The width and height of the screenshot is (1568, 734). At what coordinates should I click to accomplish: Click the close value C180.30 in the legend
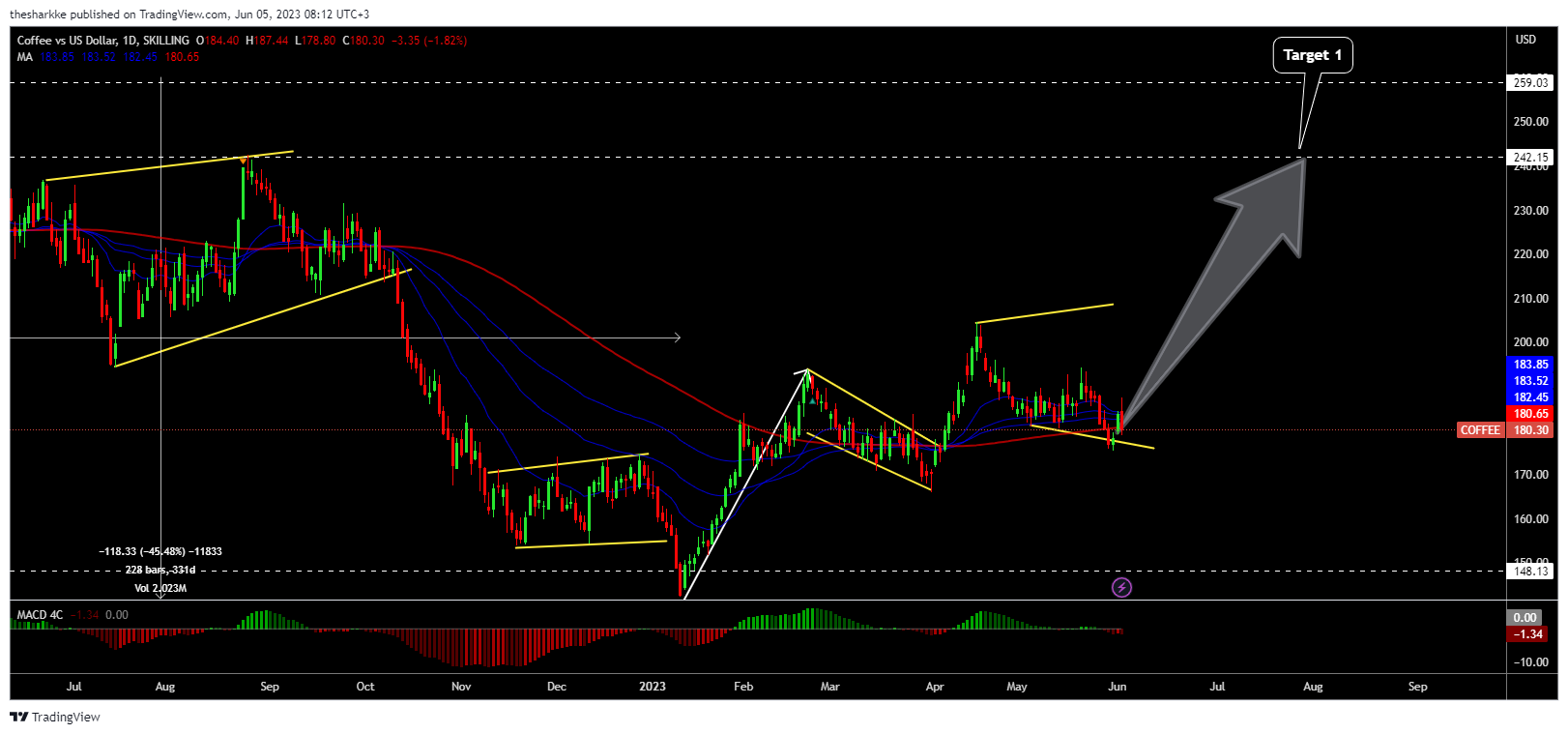click(x=363, y=41)
